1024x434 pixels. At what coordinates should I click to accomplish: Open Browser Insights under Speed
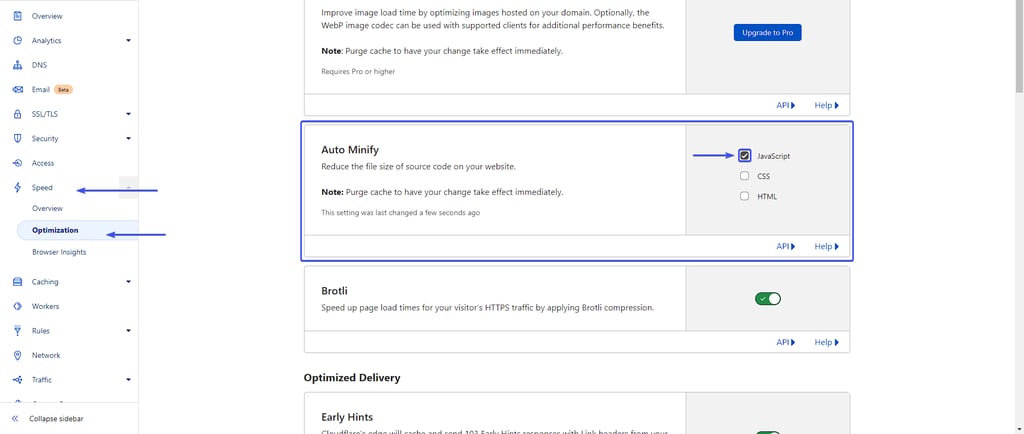(59, 252)
